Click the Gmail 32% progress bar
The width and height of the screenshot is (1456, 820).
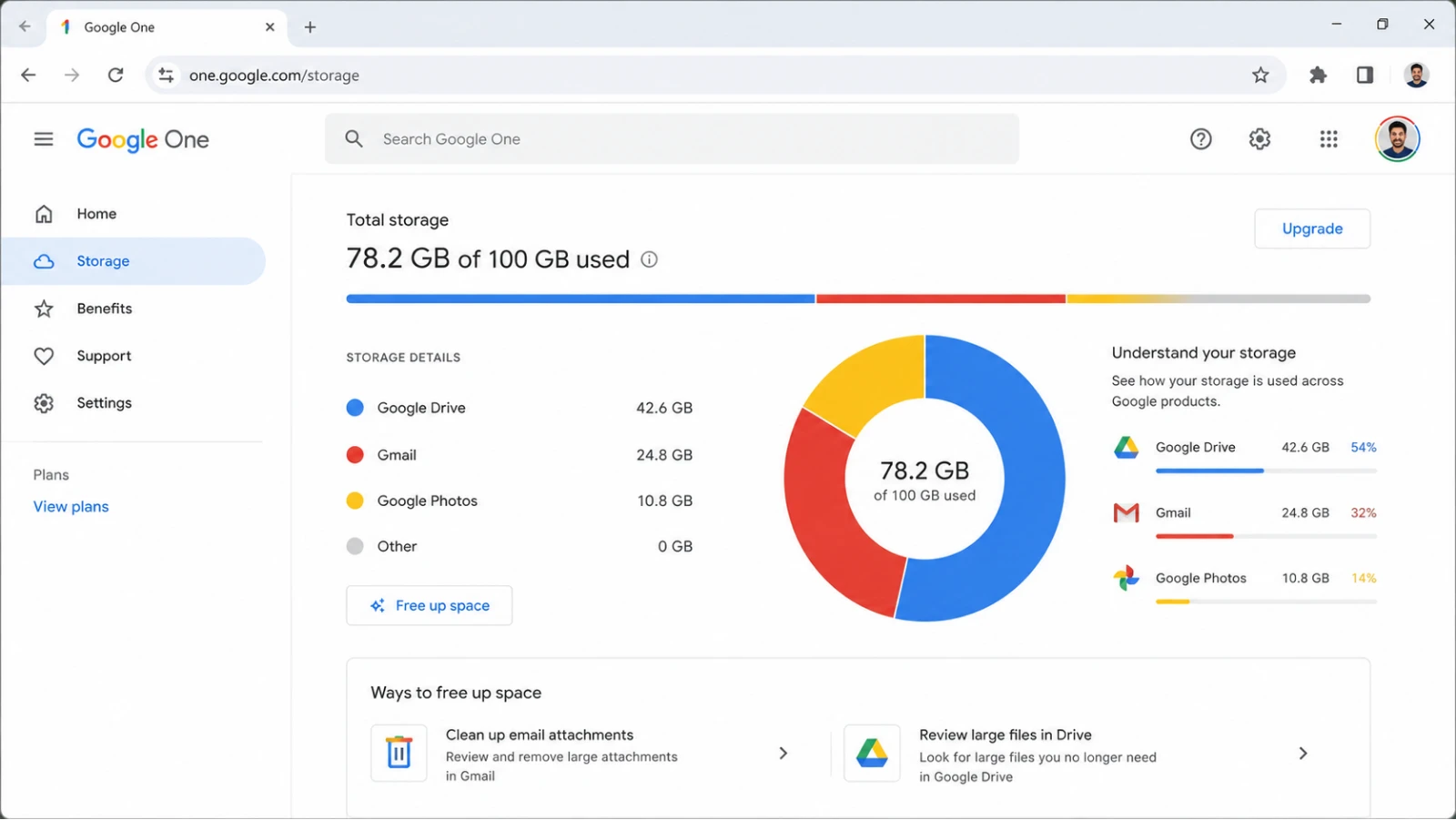1266,536
